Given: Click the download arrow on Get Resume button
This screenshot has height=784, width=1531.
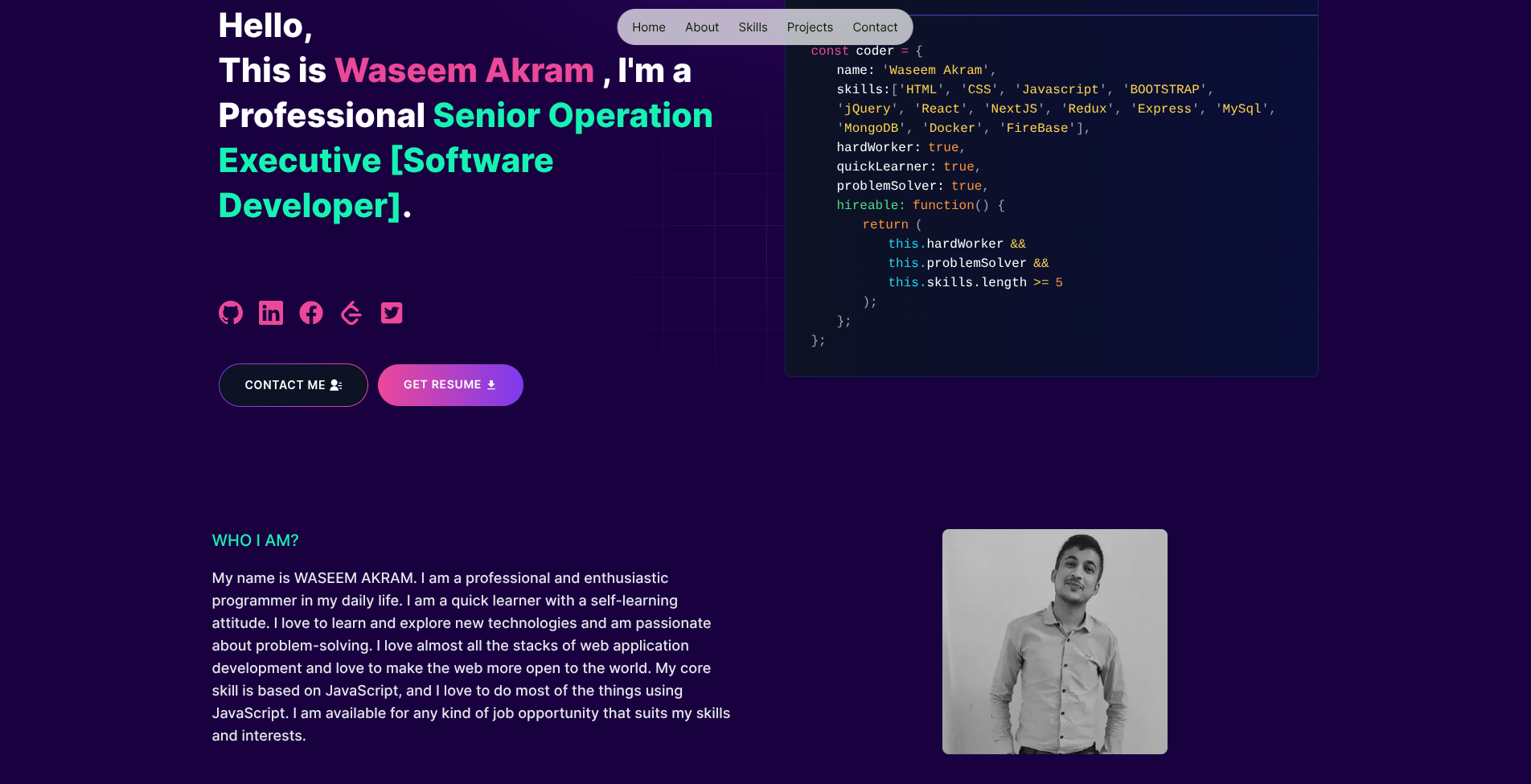Looking at the screenshot, I should [491, 385].
